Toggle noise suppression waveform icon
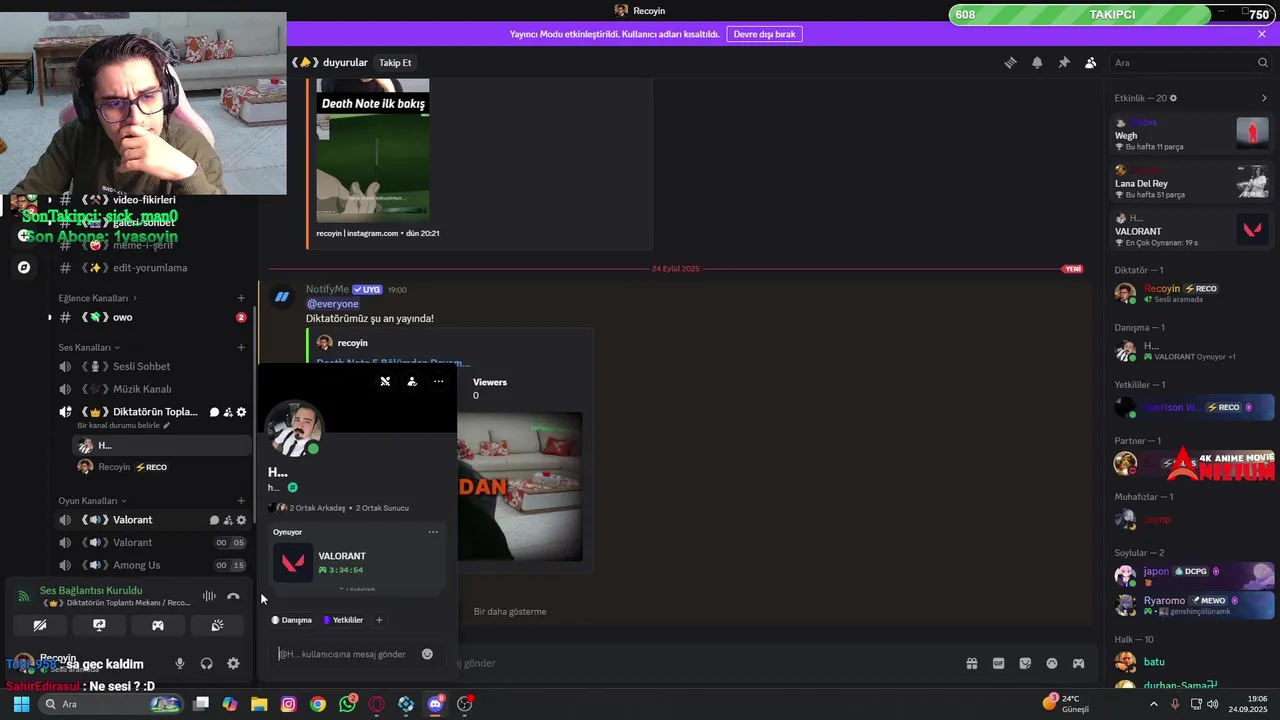This screenshot has height=720, width=1280. pyautogui.click(x=209, y=596)
